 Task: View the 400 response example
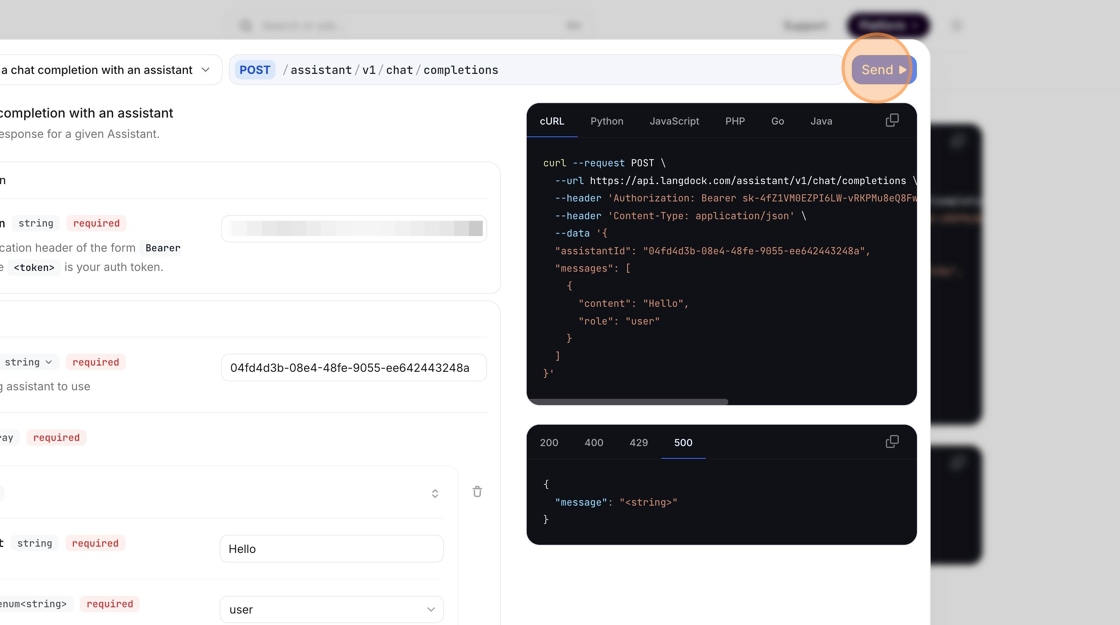point(594,442)
